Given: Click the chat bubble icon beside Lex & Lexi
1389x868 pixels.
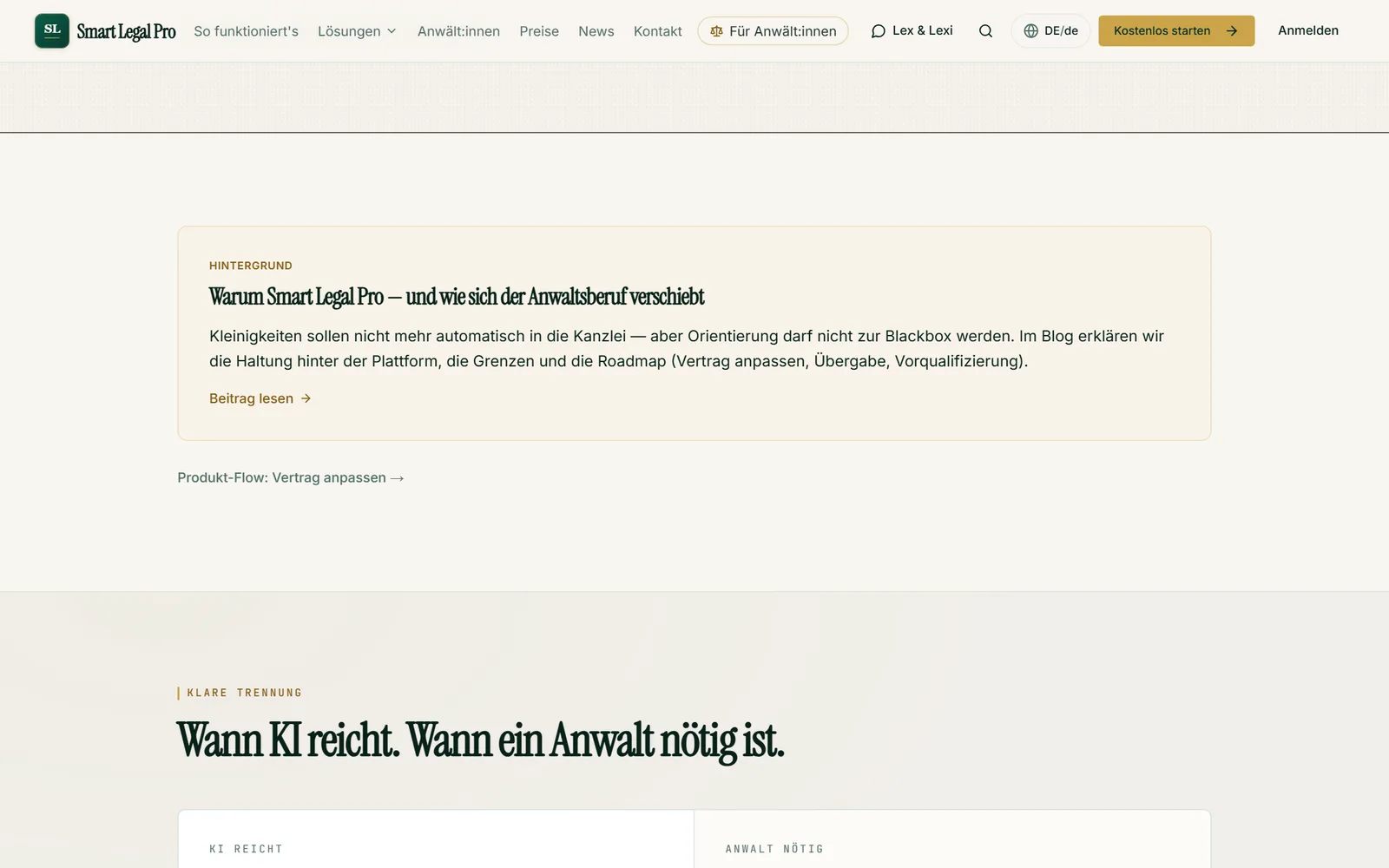Looking at the screenshot, I should [879, 31].
